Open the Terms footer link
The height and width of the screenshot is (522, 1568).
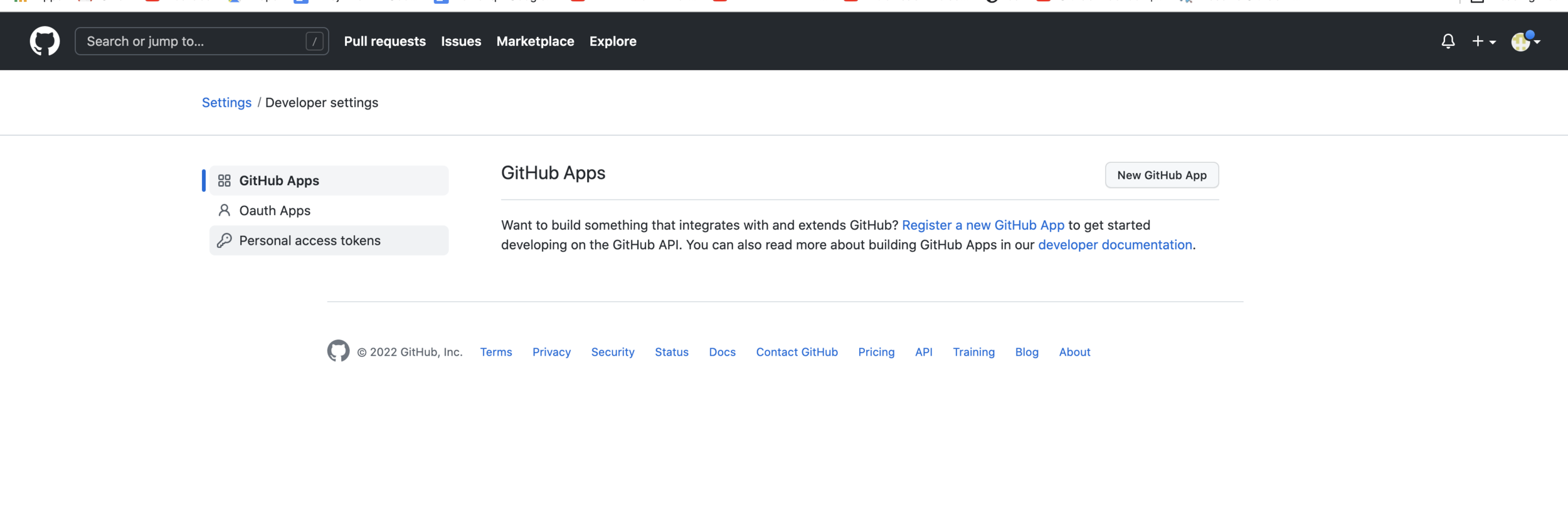click(x=495, y=352)
